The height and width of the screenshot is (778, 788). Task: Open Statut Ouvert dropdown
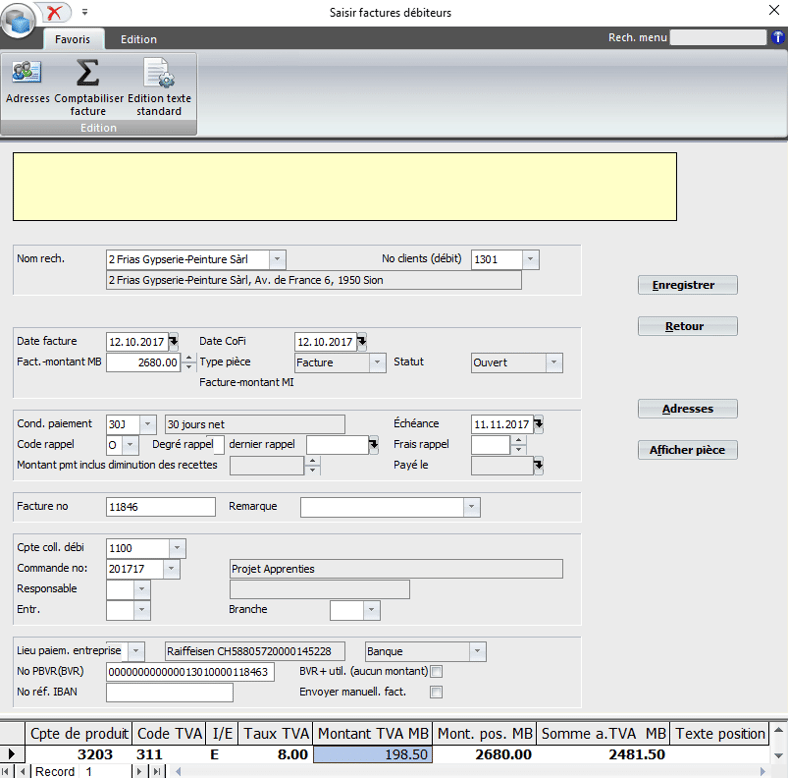(553, 362)
